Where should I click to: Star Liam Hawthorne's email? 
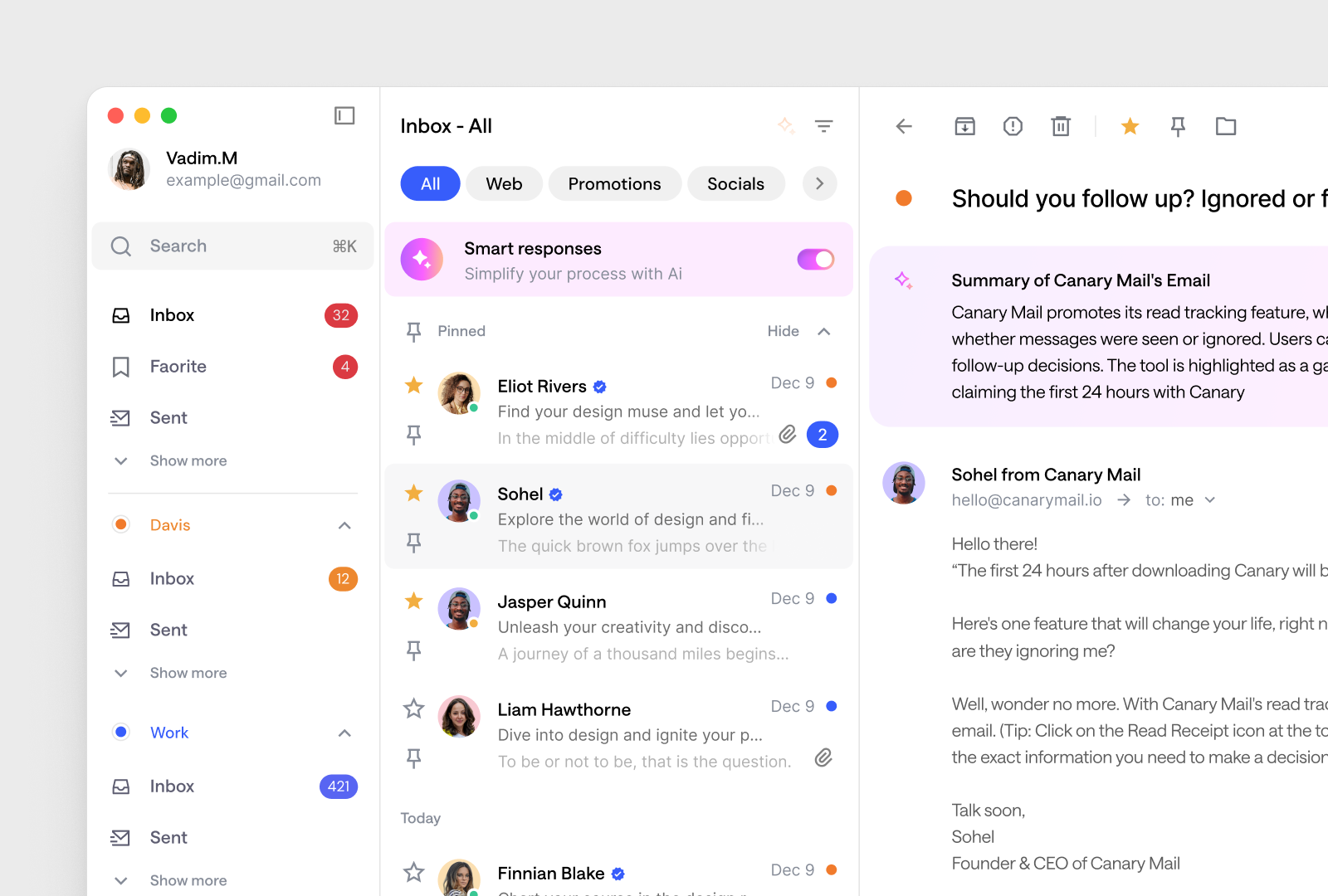click(413, 708)
